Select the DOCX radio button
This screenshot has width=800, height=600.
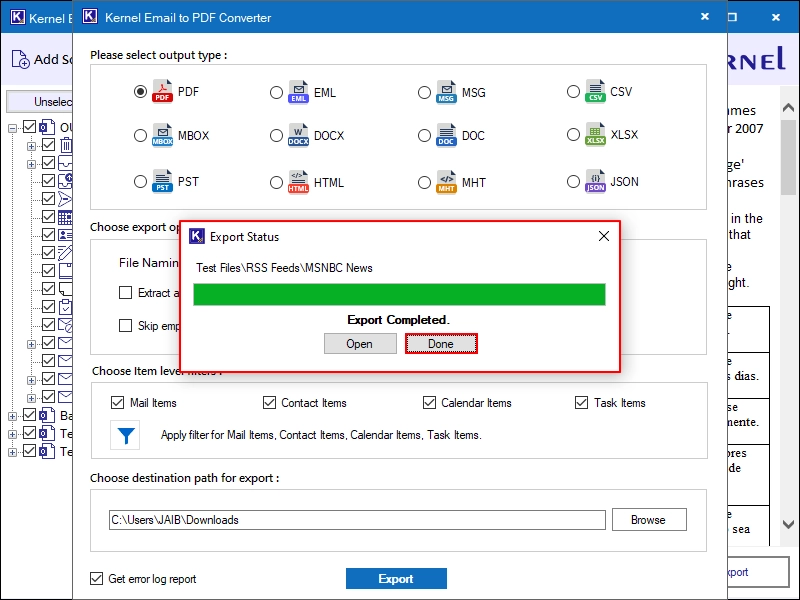276,135
